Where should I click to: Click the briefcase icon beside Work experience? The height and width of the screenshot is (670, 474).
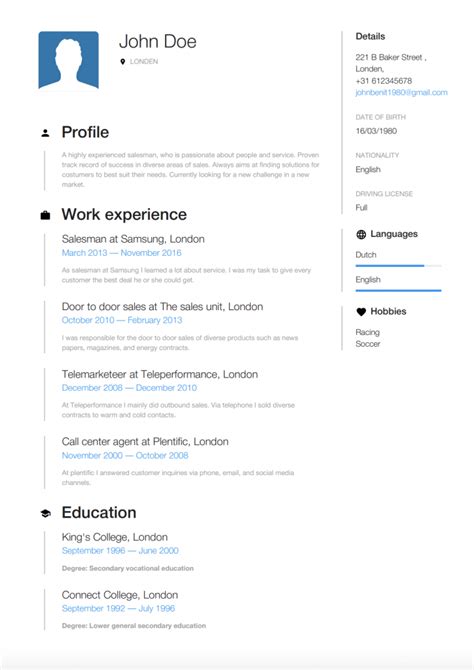[45, 215]
